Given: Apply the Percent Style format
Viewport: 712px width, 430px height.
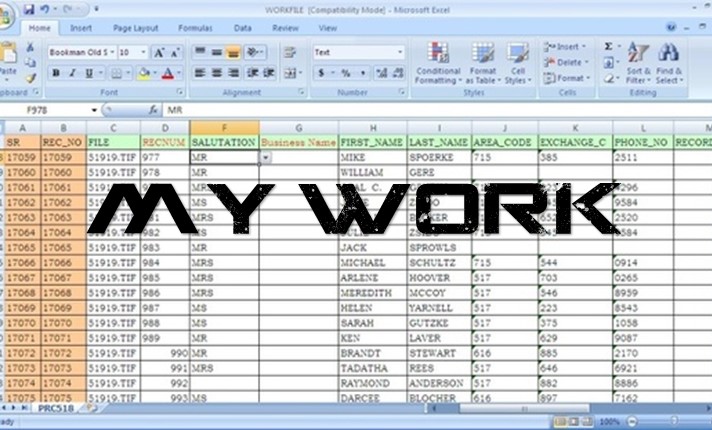Looking at the screenshot, I should click(346, 73).
